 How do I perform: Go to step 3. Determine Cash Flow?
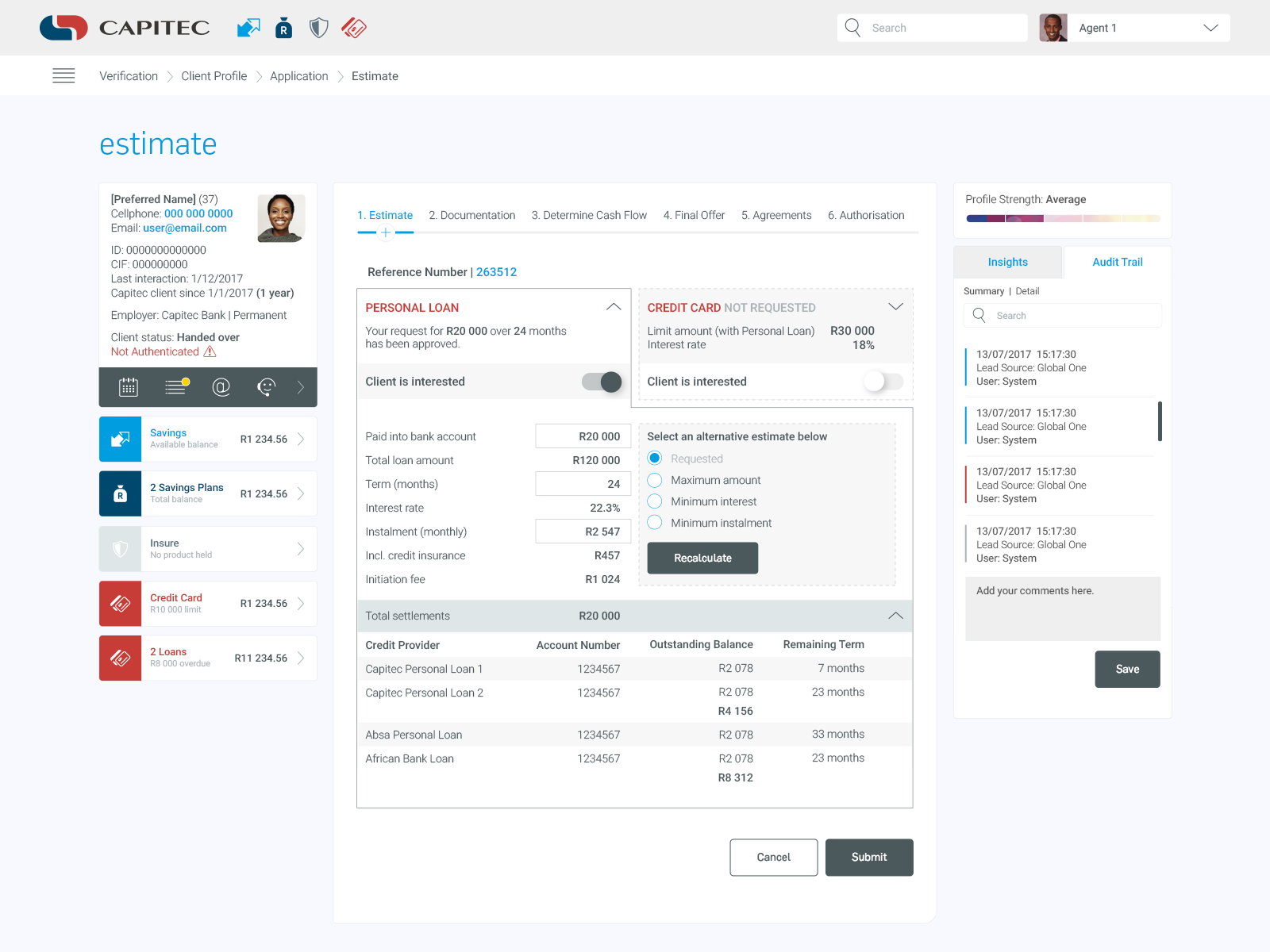coord(589,215)
